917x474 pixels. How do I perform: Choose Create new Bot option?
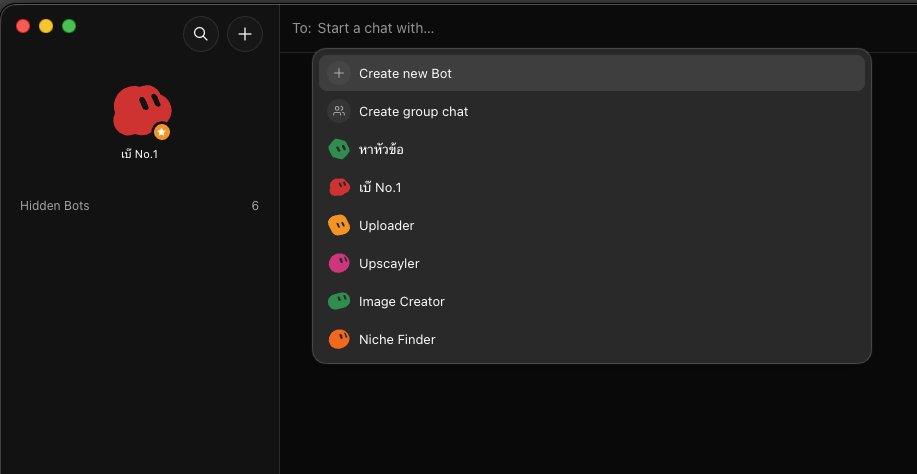tap(592, 73)
